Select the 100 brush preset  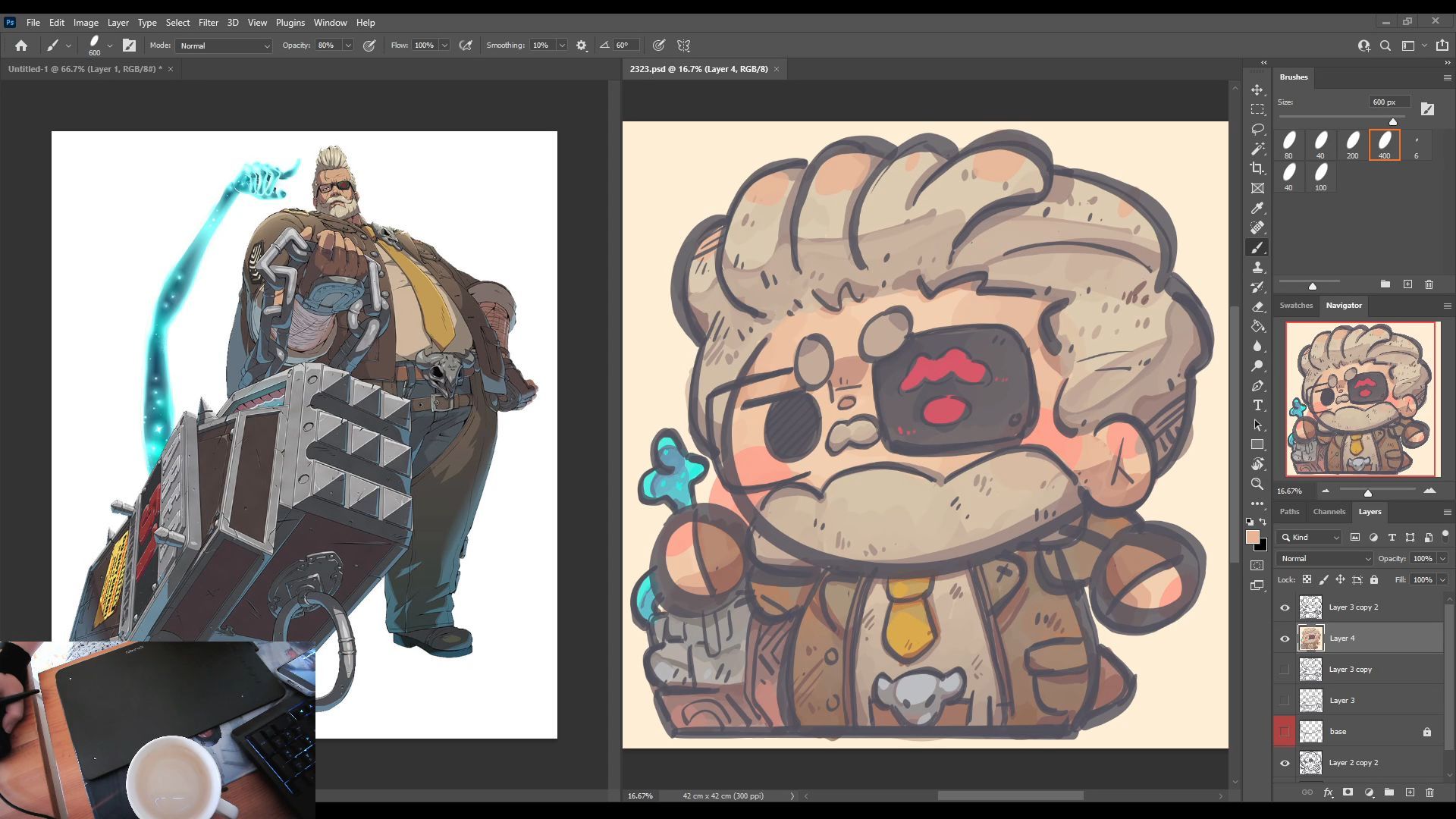click(x=1321, y=177)
